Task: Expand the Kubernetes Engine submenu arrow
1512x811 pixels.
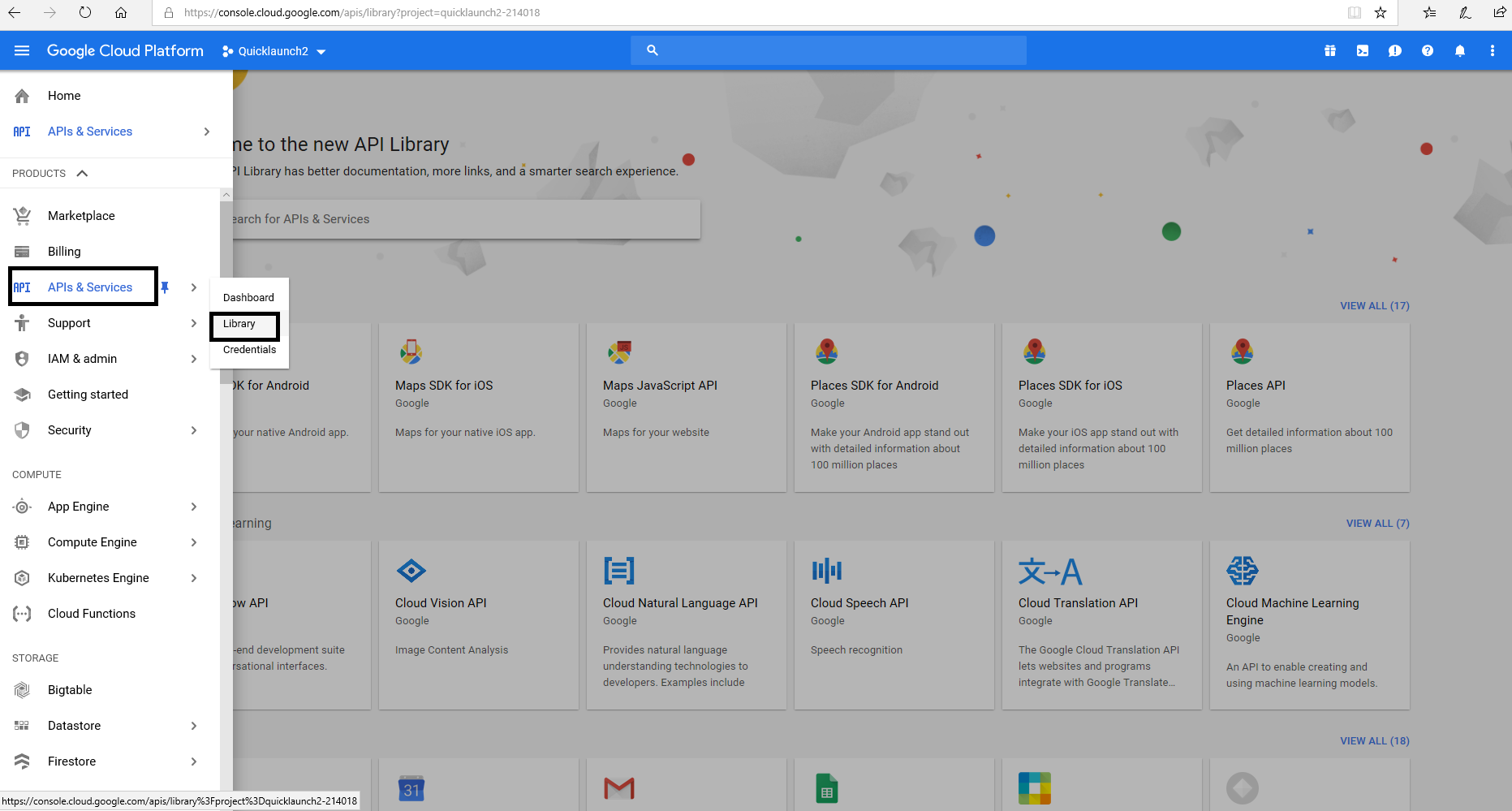Action: click(194, 578)
